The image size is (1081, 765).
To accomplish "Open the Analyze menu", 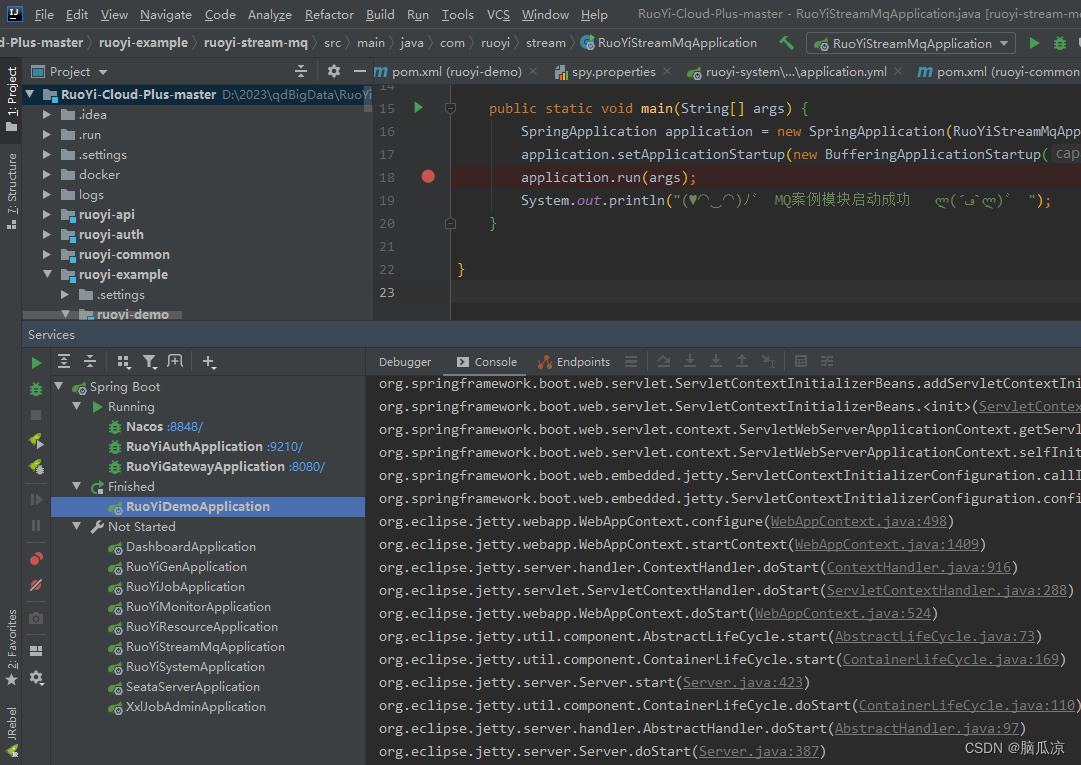I will click(x=270, y=14).
